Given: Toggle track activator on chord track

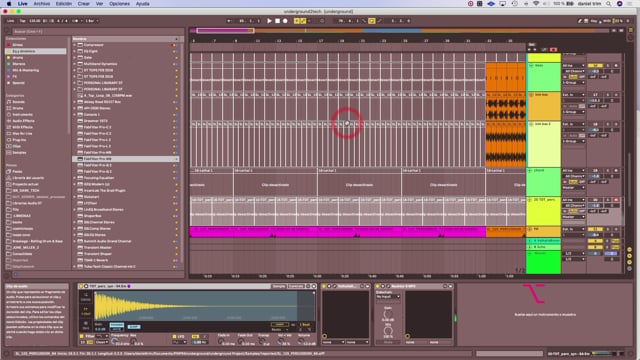Looking at the screenshot, I should (595, 170).
